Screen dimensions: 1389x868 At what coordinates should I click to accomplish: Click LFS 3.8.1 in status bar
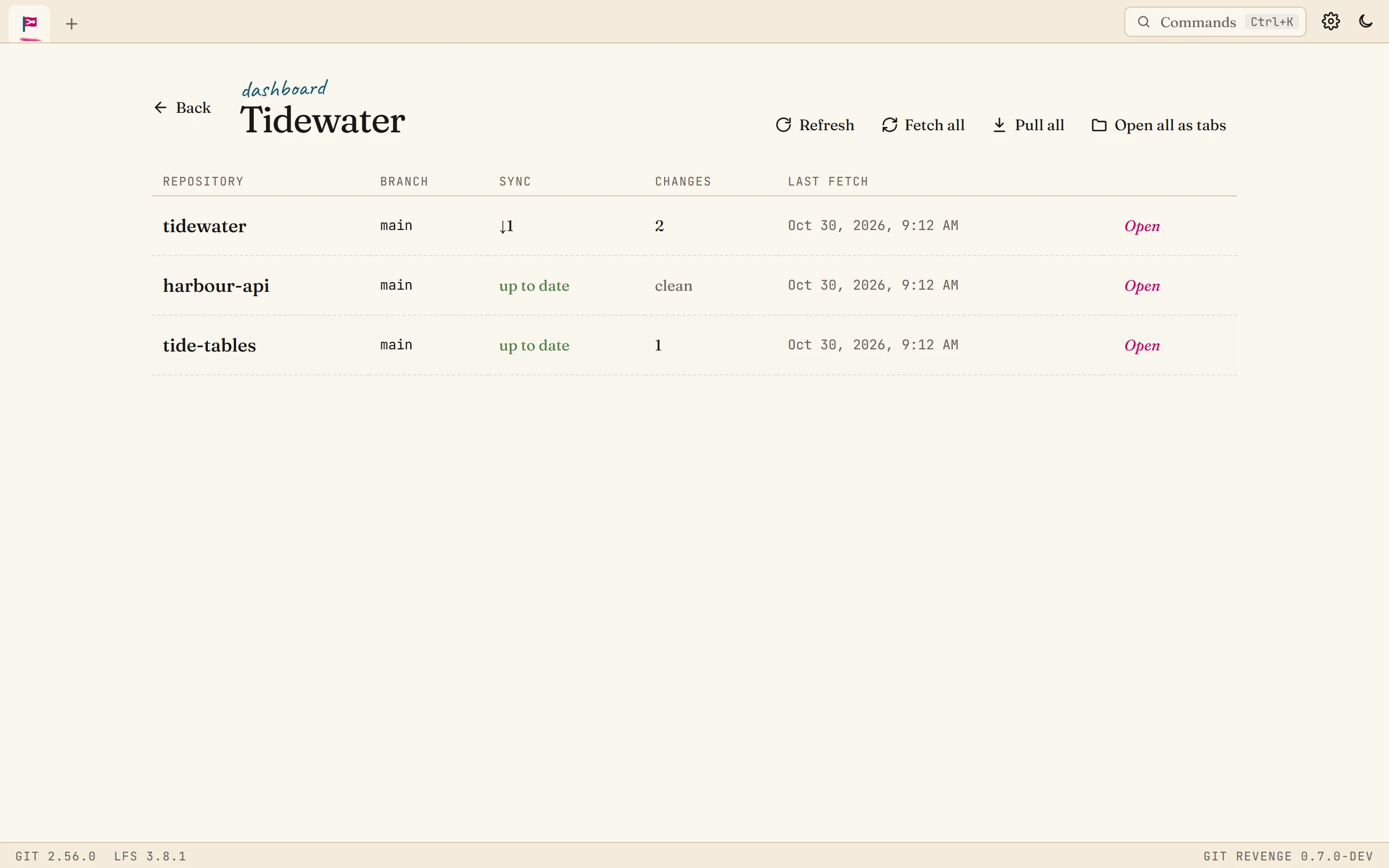(150, 856)
